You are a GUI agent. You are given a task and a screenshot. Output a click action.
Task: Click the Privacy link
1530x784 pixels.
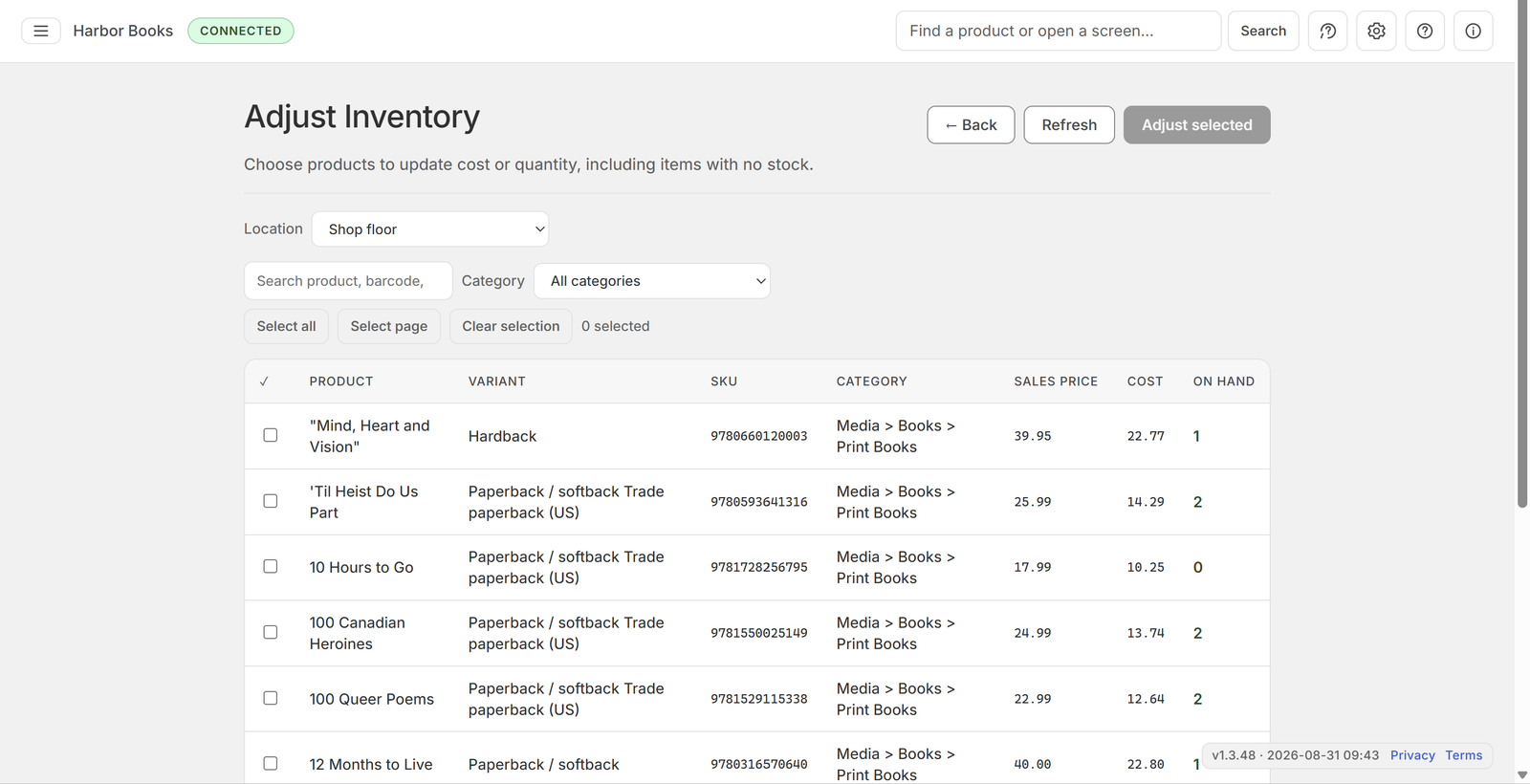1412,755
